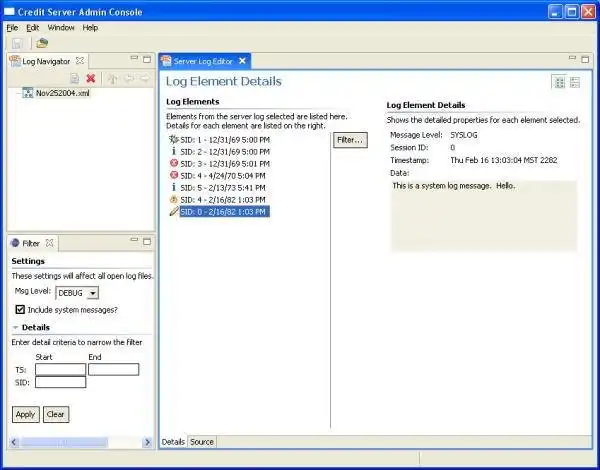Switch to the Details tab
Viewport: 600px width, 470px height.
pos(173,442)
